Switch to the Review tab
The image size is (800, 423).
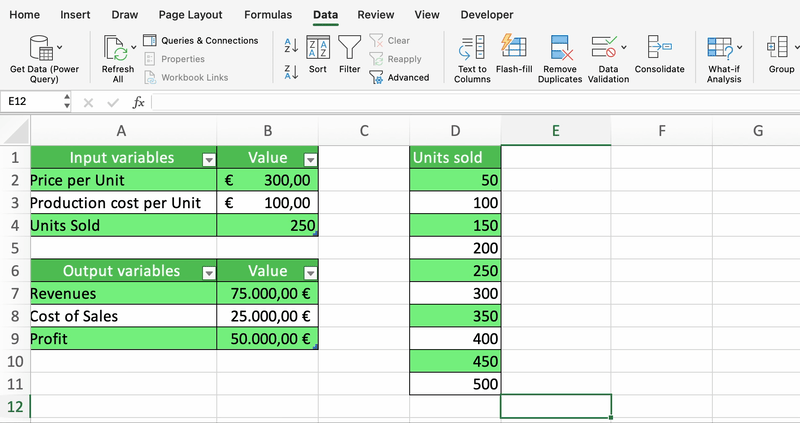(x=376, y=15)
